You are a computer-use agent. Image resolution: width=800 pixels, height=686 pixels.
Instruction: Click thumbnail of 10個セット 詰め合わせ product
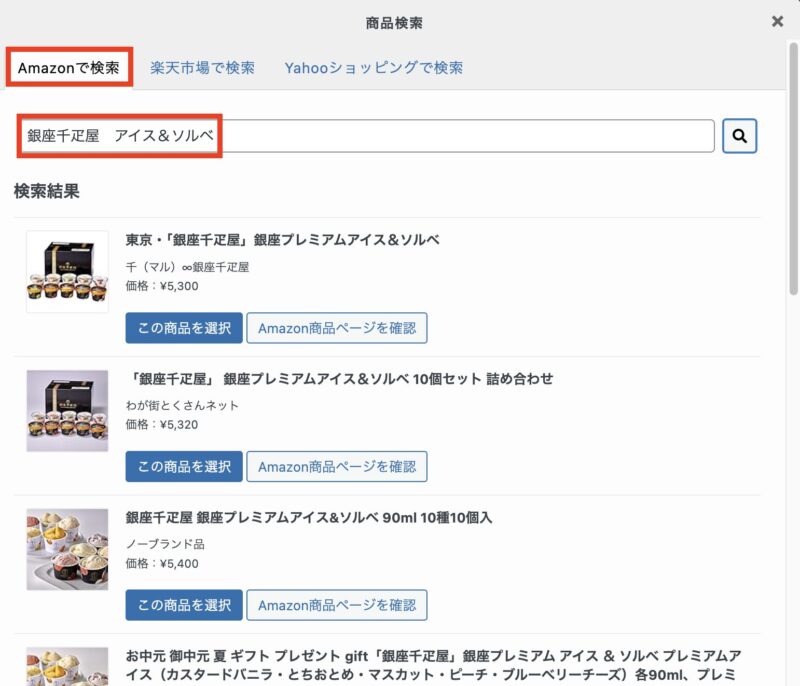[67, 411]
